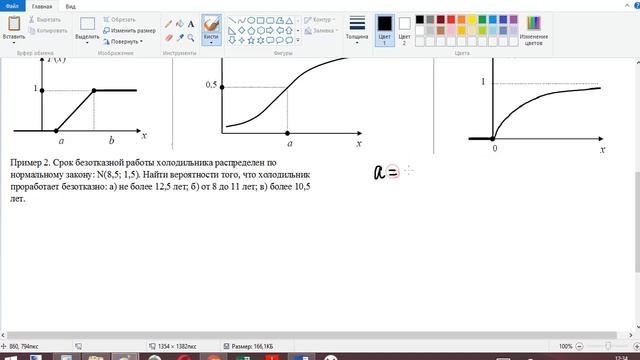Choose the straight Line shape
This screenshot has height=360, width=640.
click(232, 20)
